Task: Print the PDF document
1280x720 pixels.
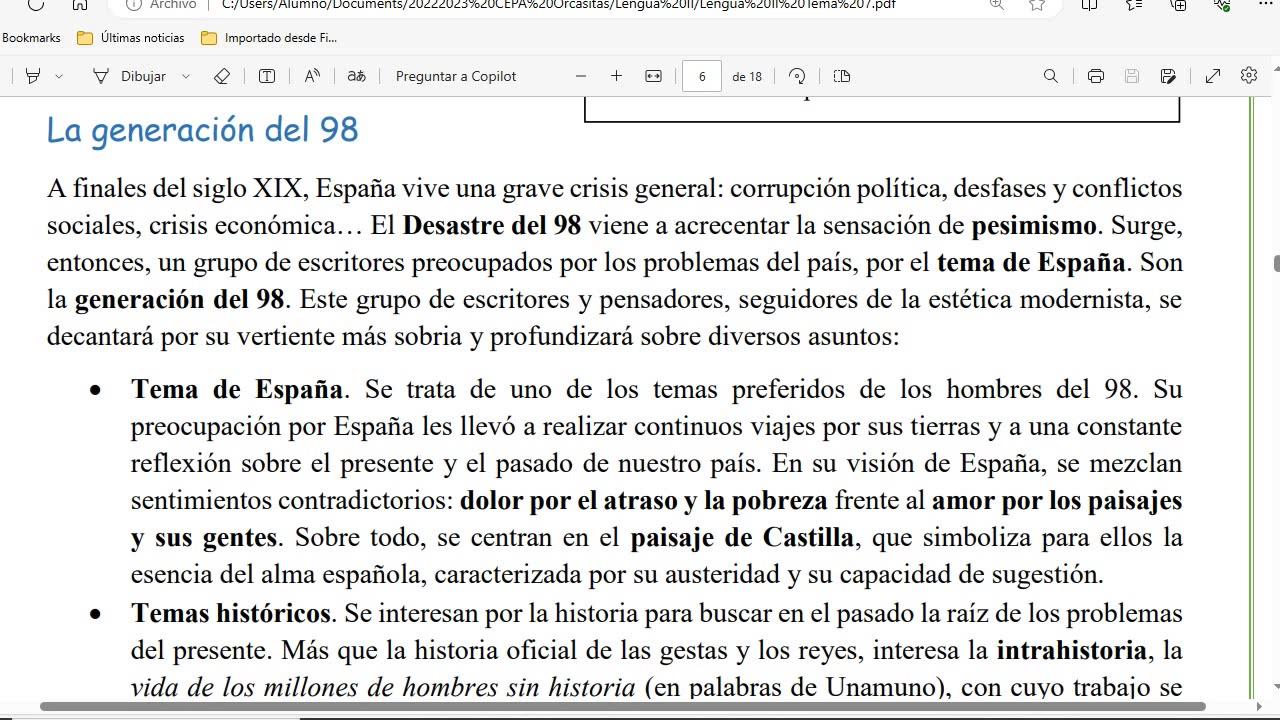Action: click(x=1096, y=76)
